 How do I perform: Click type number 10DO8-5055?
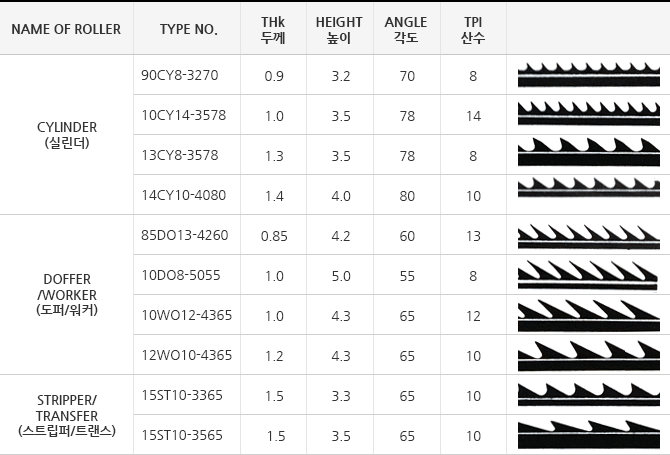[181, 275]
